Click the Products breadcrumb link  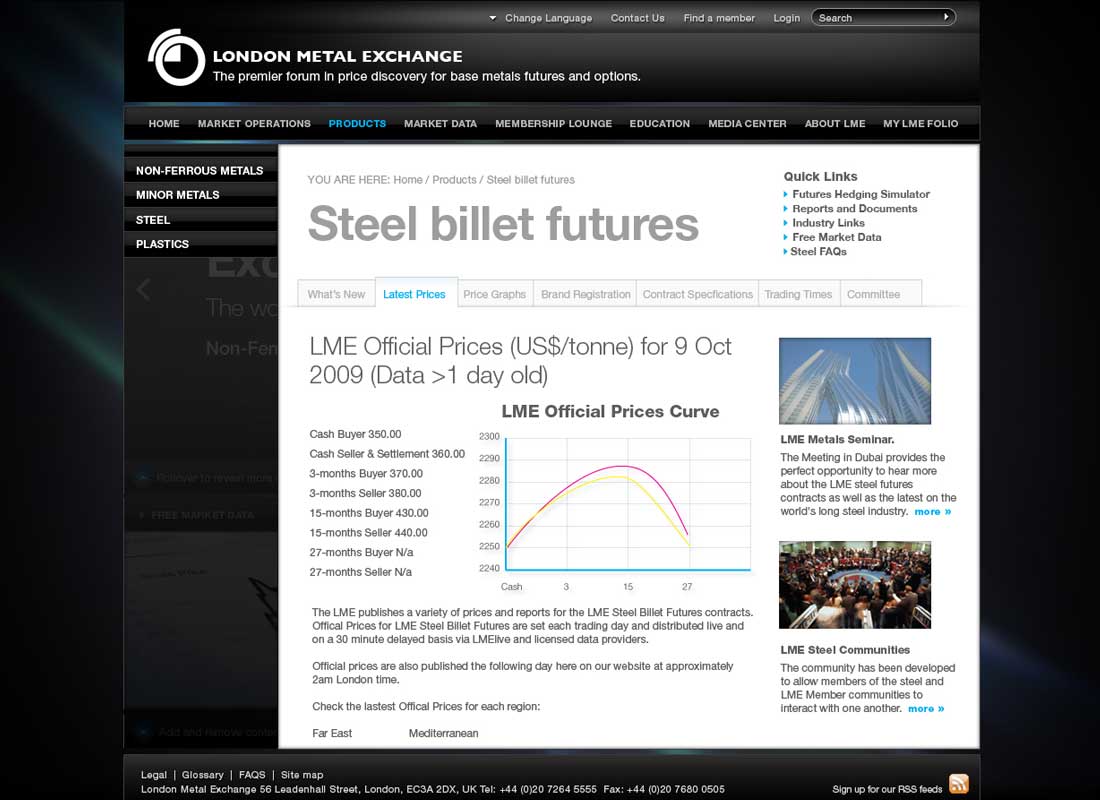[454, 180]
